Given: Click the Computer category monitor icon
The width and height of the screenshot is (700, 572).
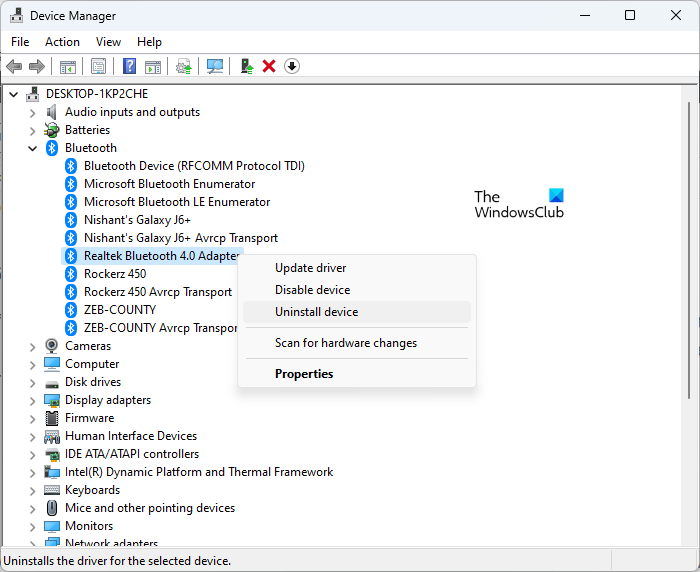Looking at the screenshot, I should point(52,364).
